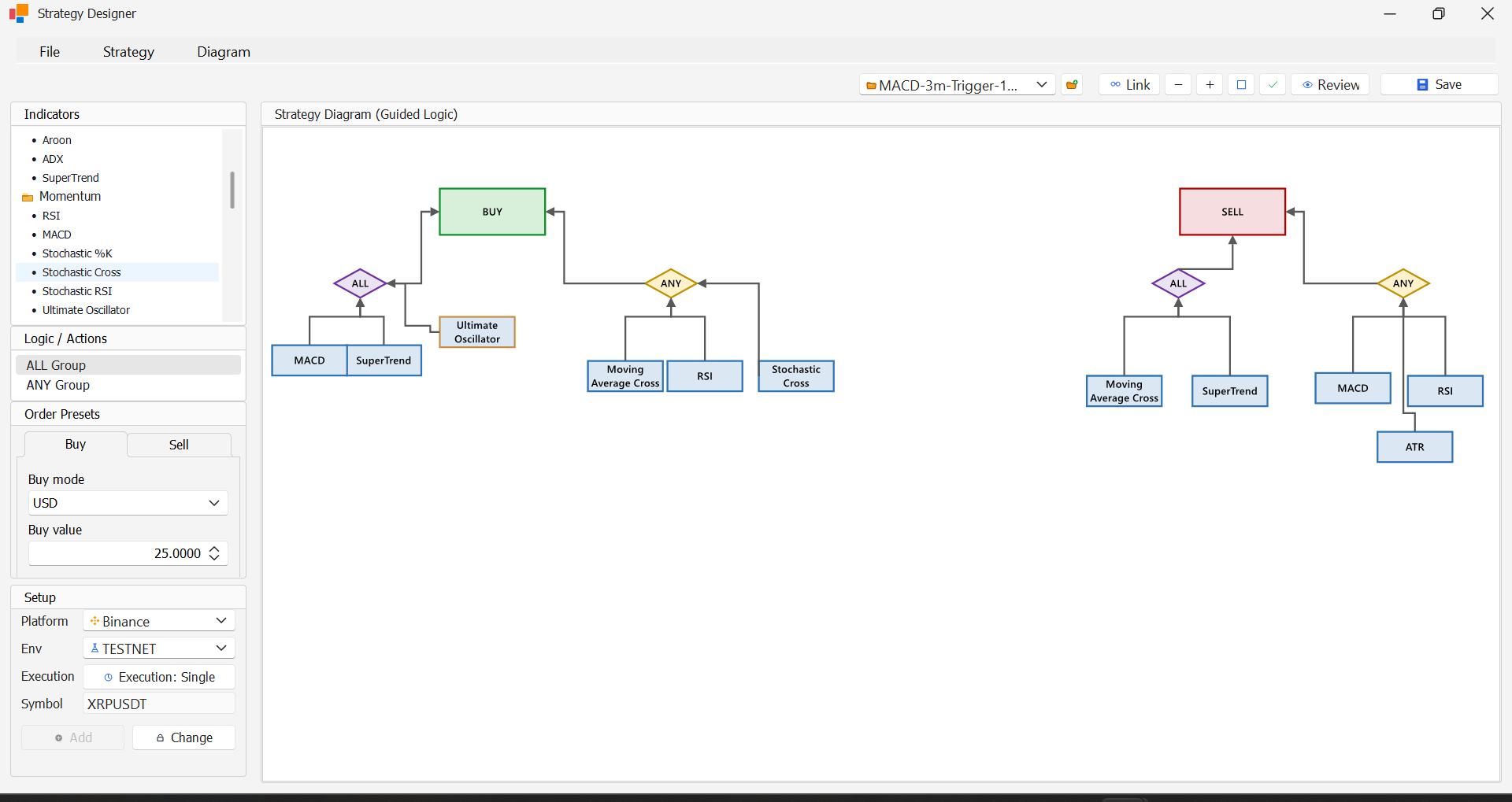Click the blue square fit-view icon

(1241, 85)
